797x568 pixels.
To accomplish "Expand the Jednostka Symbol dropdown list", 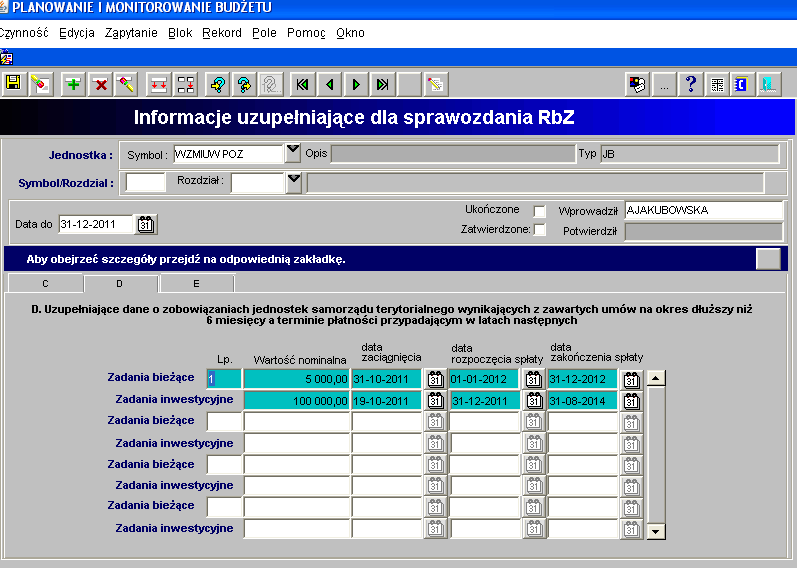I will pyautogui.click(x=293, y=153).
